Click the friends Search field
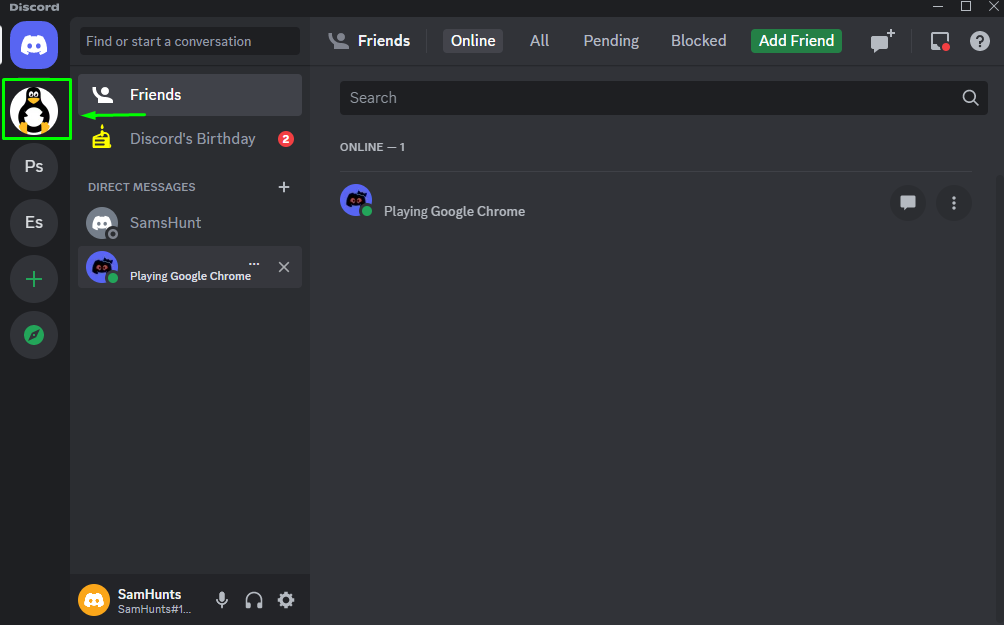Screen dimensions: 1004x625 pyautogui.click(x=663, y=98)
